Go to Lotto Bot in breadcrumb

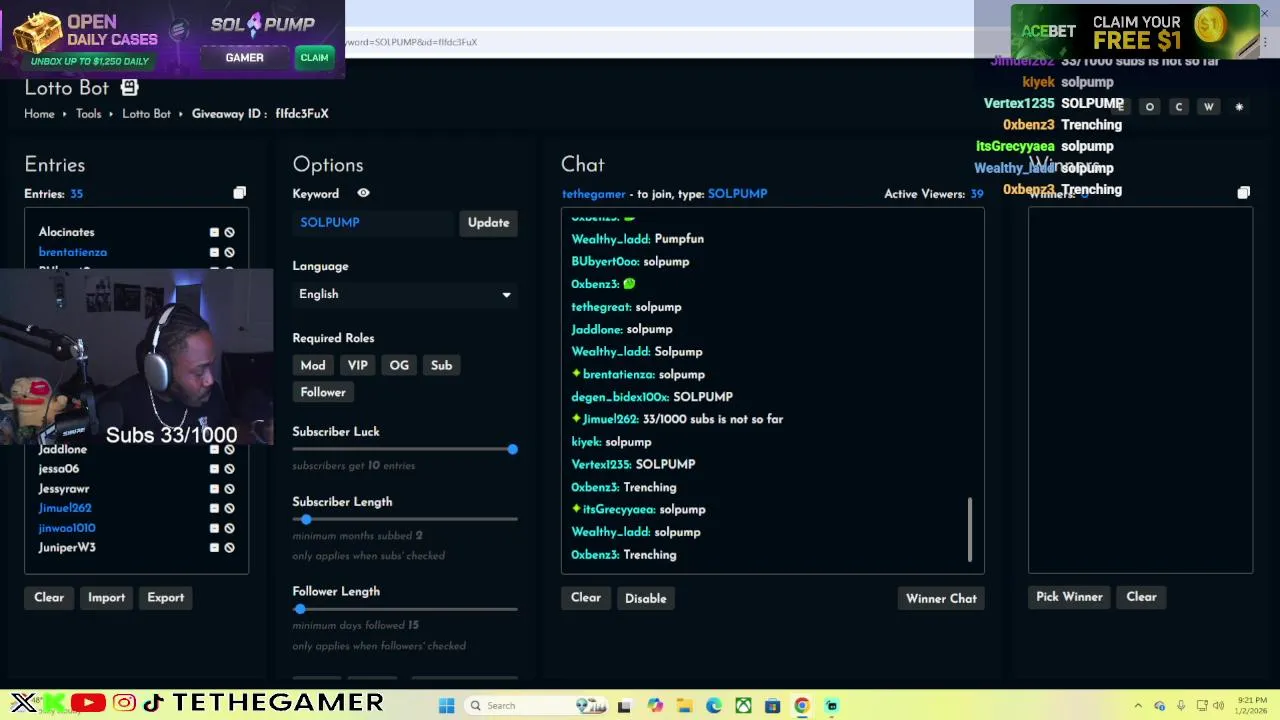coord(146,114)
